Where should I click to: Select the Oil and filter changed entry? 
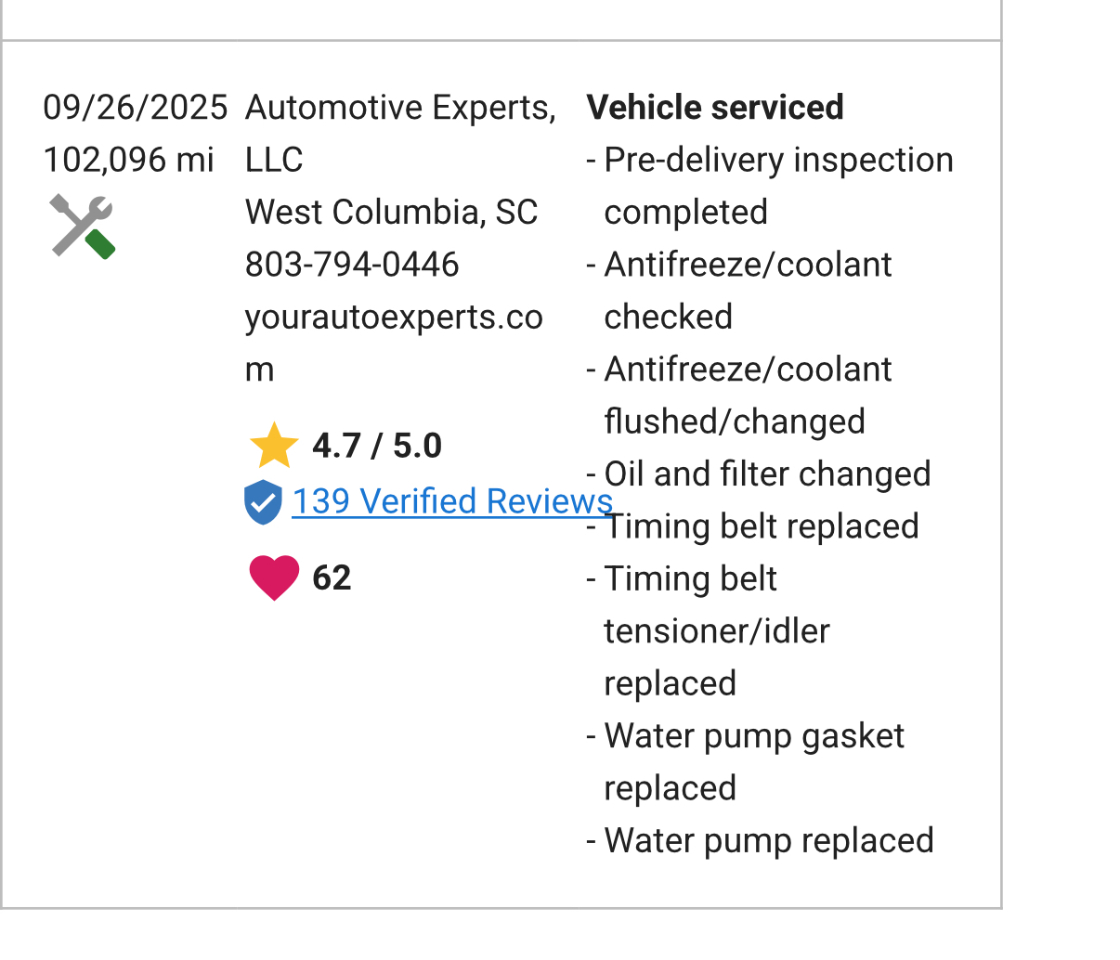tap(767, 474)
